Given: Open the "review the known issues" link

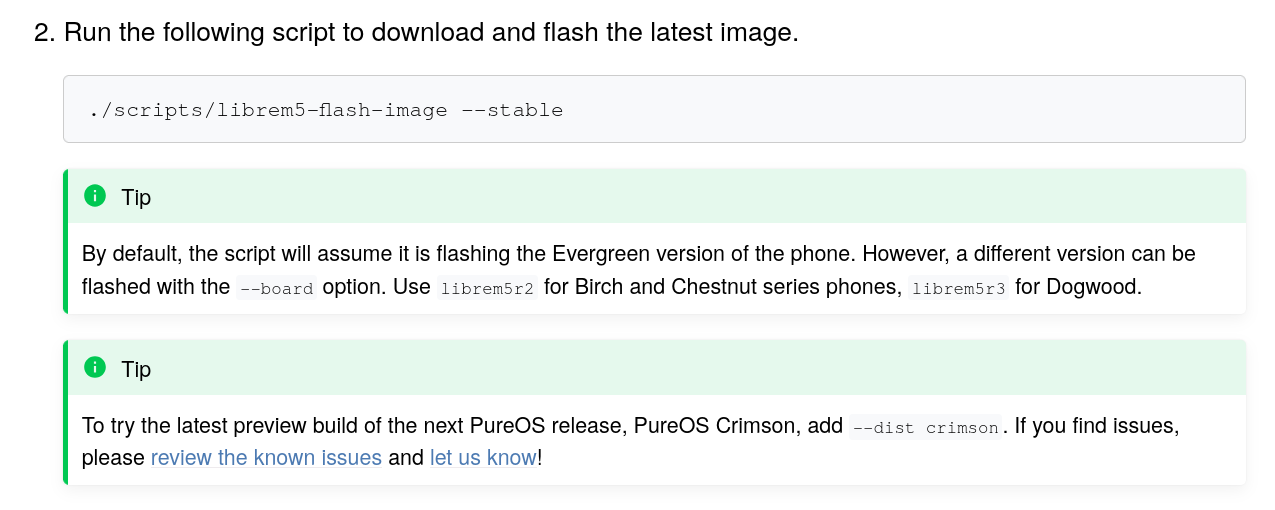Looking at the screenshot, I should (266, 458).
